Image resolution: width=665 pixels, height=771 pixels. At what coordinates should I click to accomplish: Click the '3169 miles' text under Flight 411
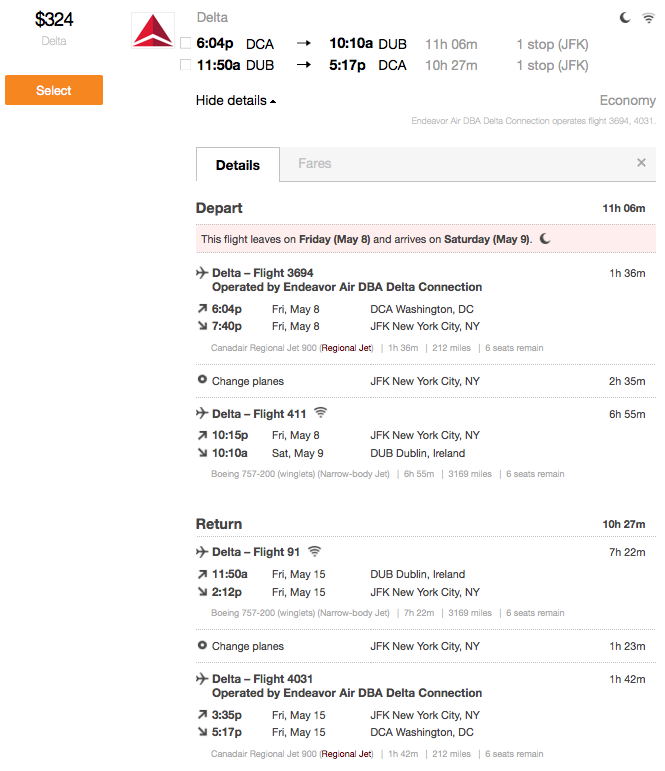(x=470, y=474)
